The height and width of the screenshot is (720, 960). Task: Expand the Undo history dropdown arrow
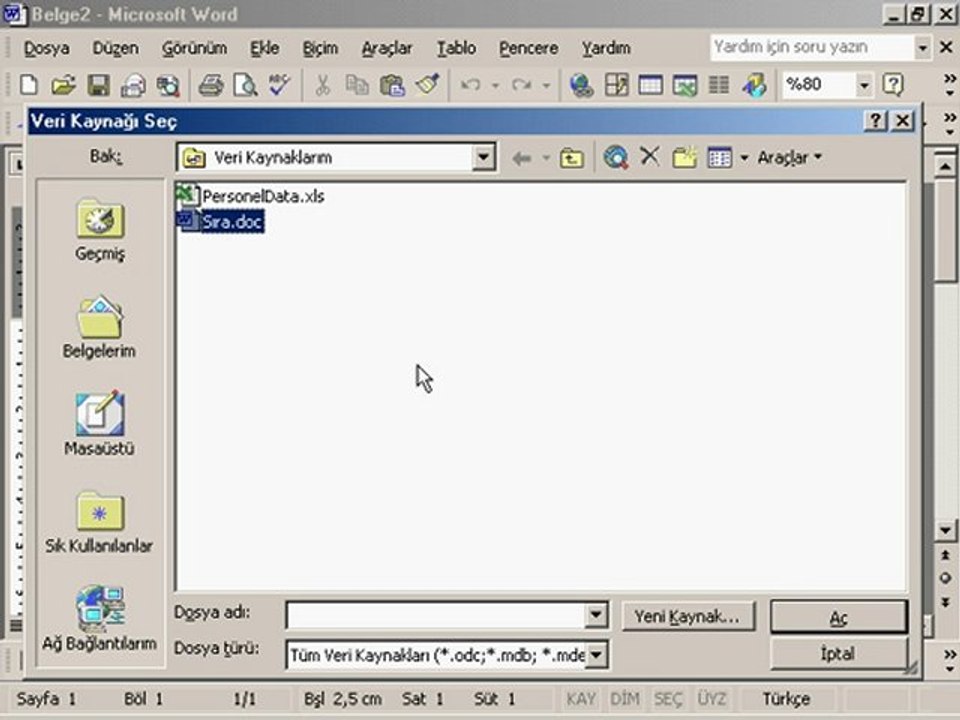pyautogui.click(x=495, y=85)
